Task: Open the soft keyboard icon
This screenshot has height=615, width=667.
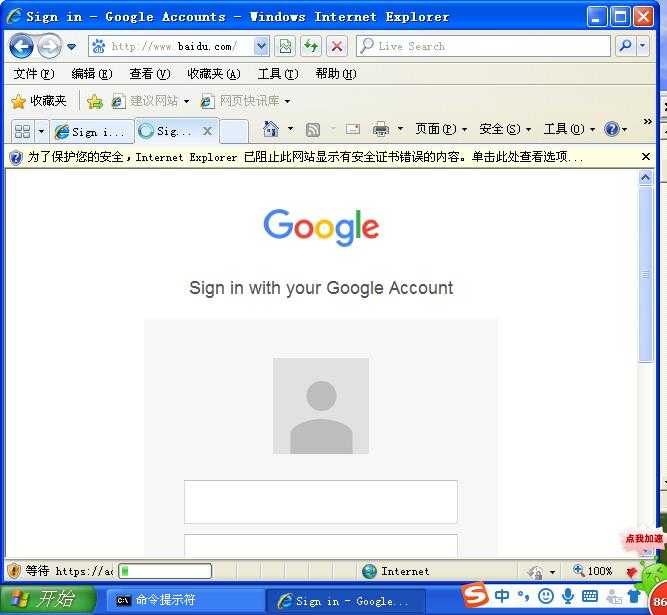Action: point(590,596)
